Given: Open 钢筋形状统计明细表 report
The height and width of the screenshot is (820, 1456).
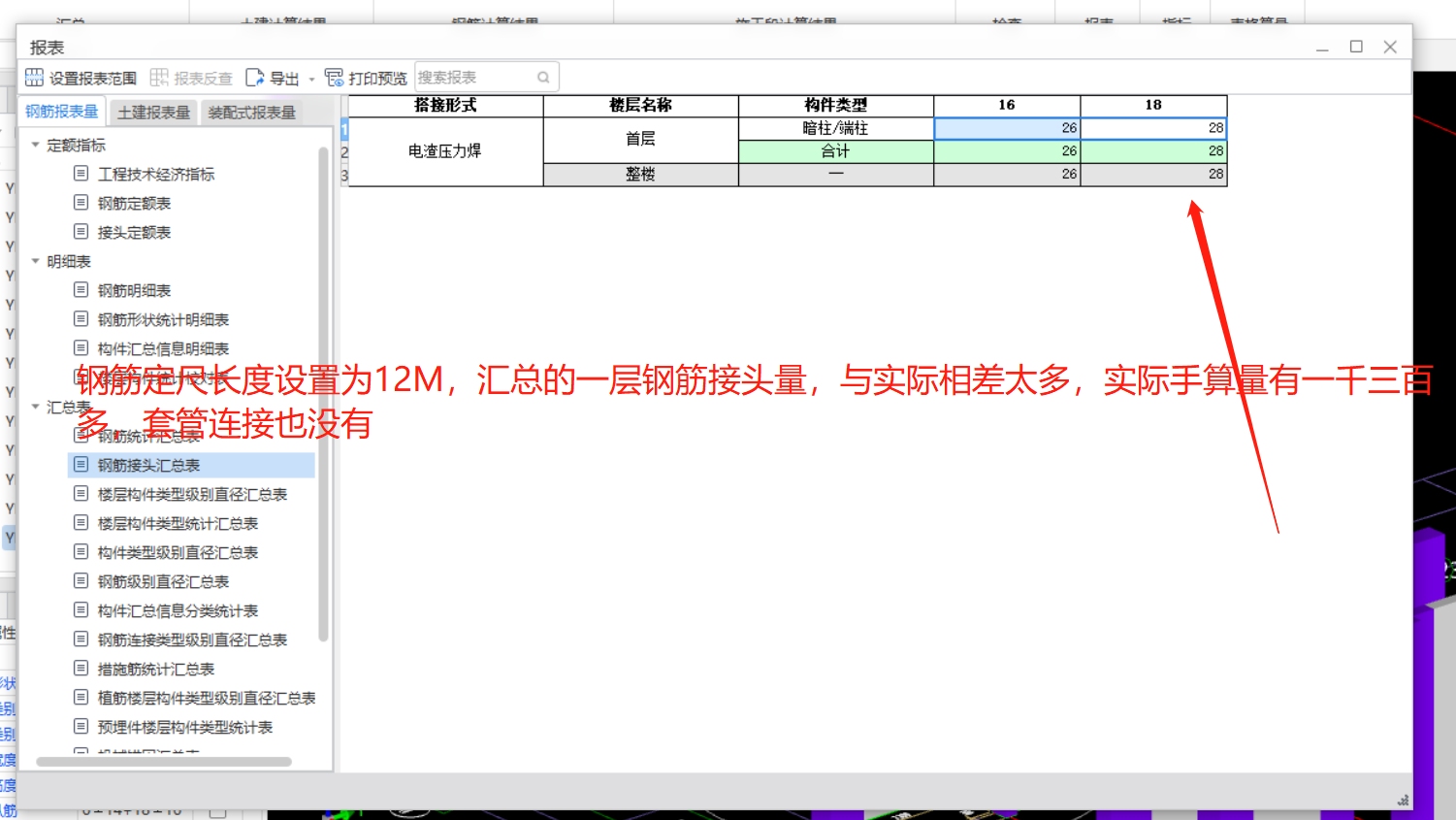Looking at the screenshot, I should (x=163, y=319).
